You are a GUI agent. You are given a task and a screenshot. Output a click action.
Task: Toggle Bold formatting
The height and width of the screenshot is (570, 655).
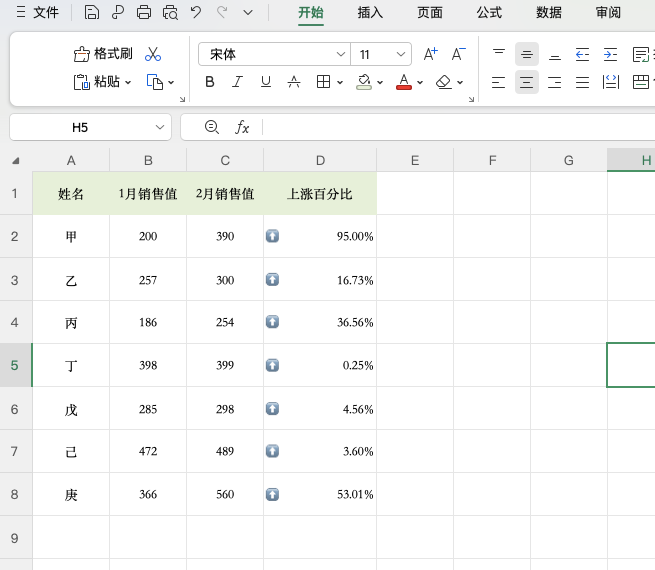[x=210, y=82]
